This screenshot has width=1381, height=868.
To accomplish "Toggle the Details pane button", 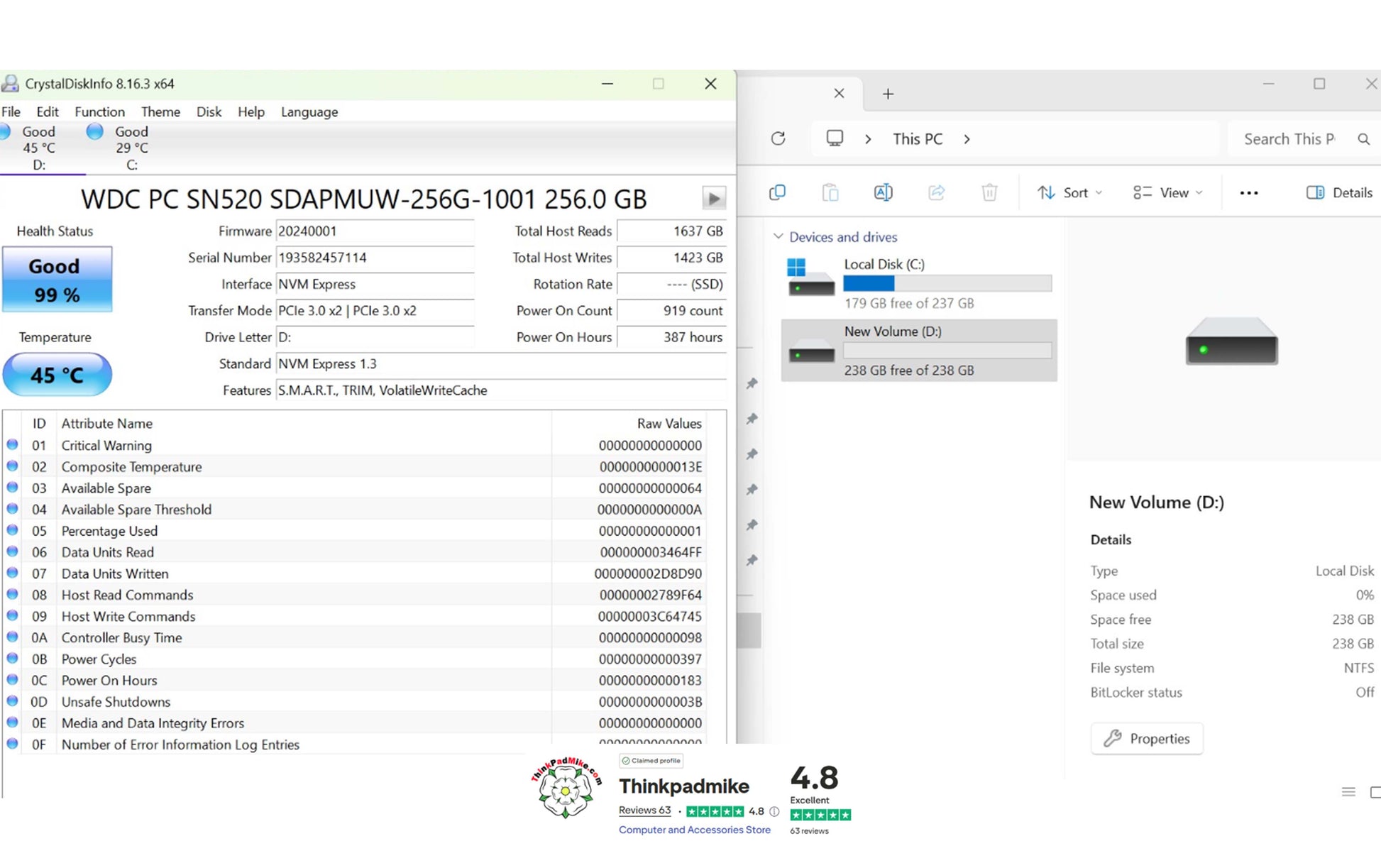I will 1339,192.
